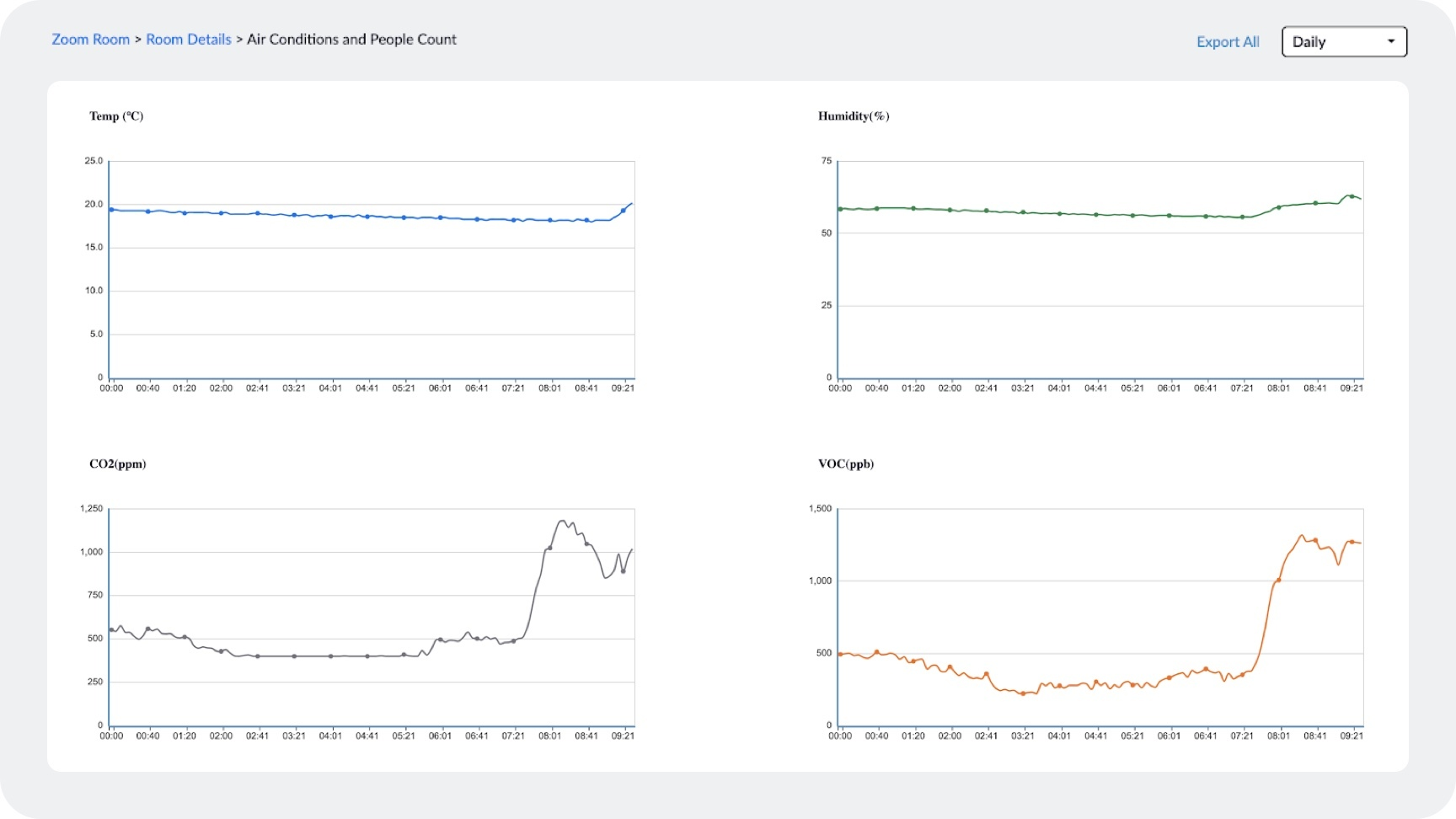Click VOC lowest point near 03:21
The image size is (1456, 819).
(x=1023, y=693)
